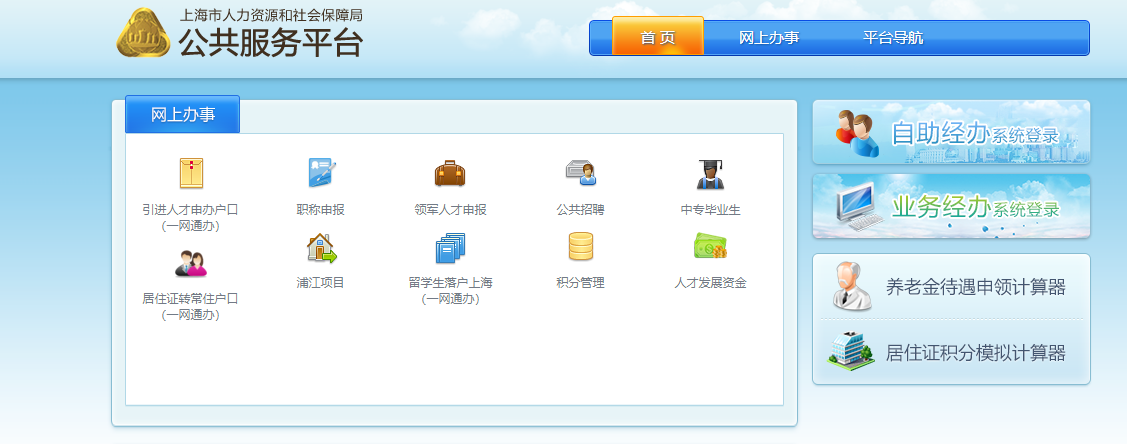1127x444 pixels.
Task: Click the 公共服务平台 site title
Action: tap(271, 42)
